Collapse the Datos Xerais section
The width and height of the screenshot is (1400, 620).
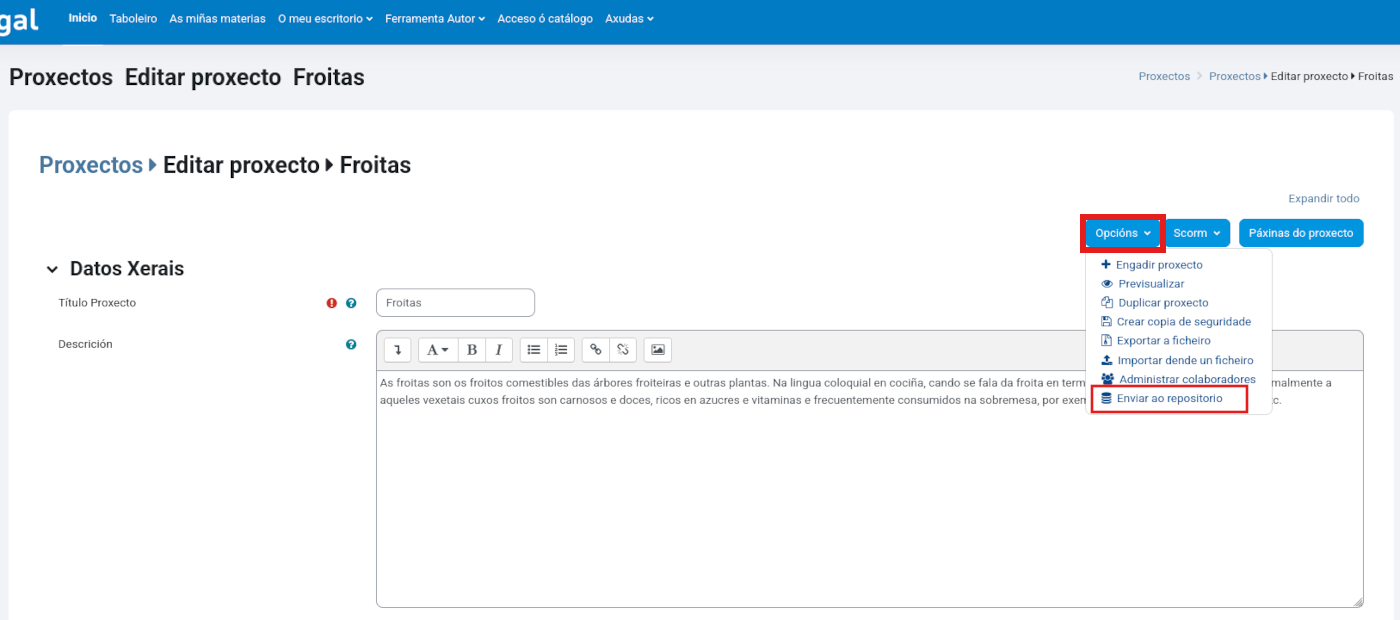52,270
